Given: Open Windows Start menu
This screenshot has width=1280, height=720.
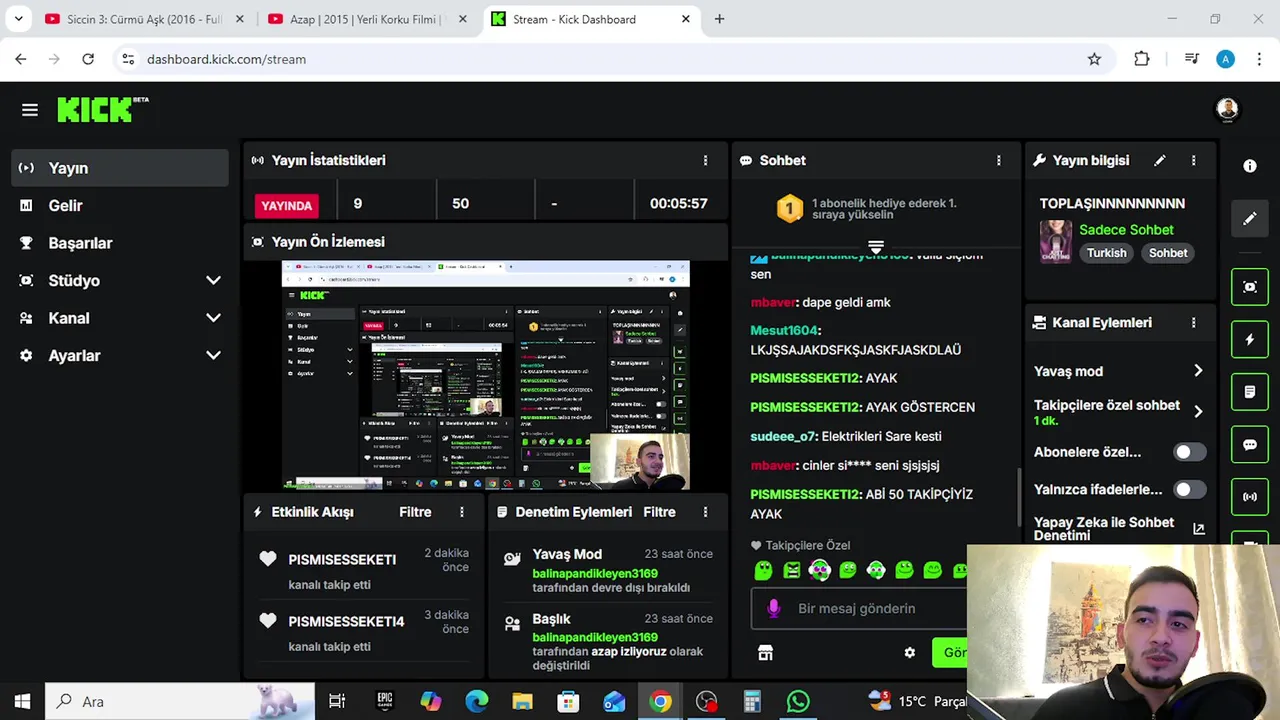Looking at the screenshot, I should point(22,701).
